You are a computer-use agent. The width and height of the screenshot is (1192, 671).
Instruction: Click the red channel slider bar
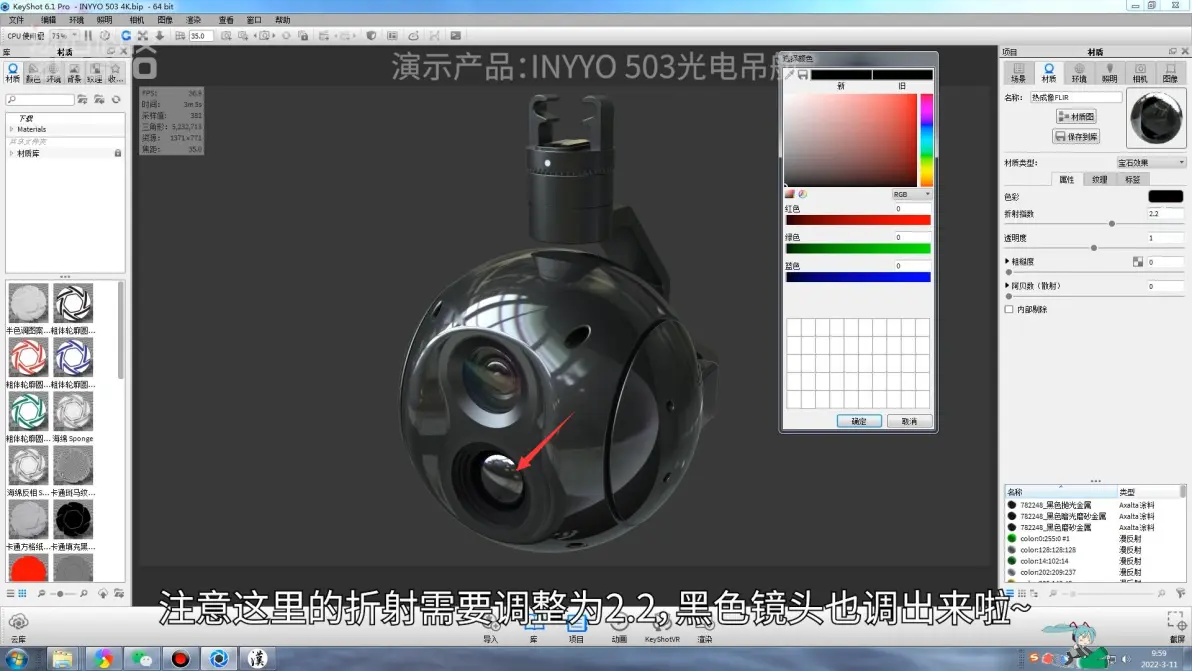[858, 220]
